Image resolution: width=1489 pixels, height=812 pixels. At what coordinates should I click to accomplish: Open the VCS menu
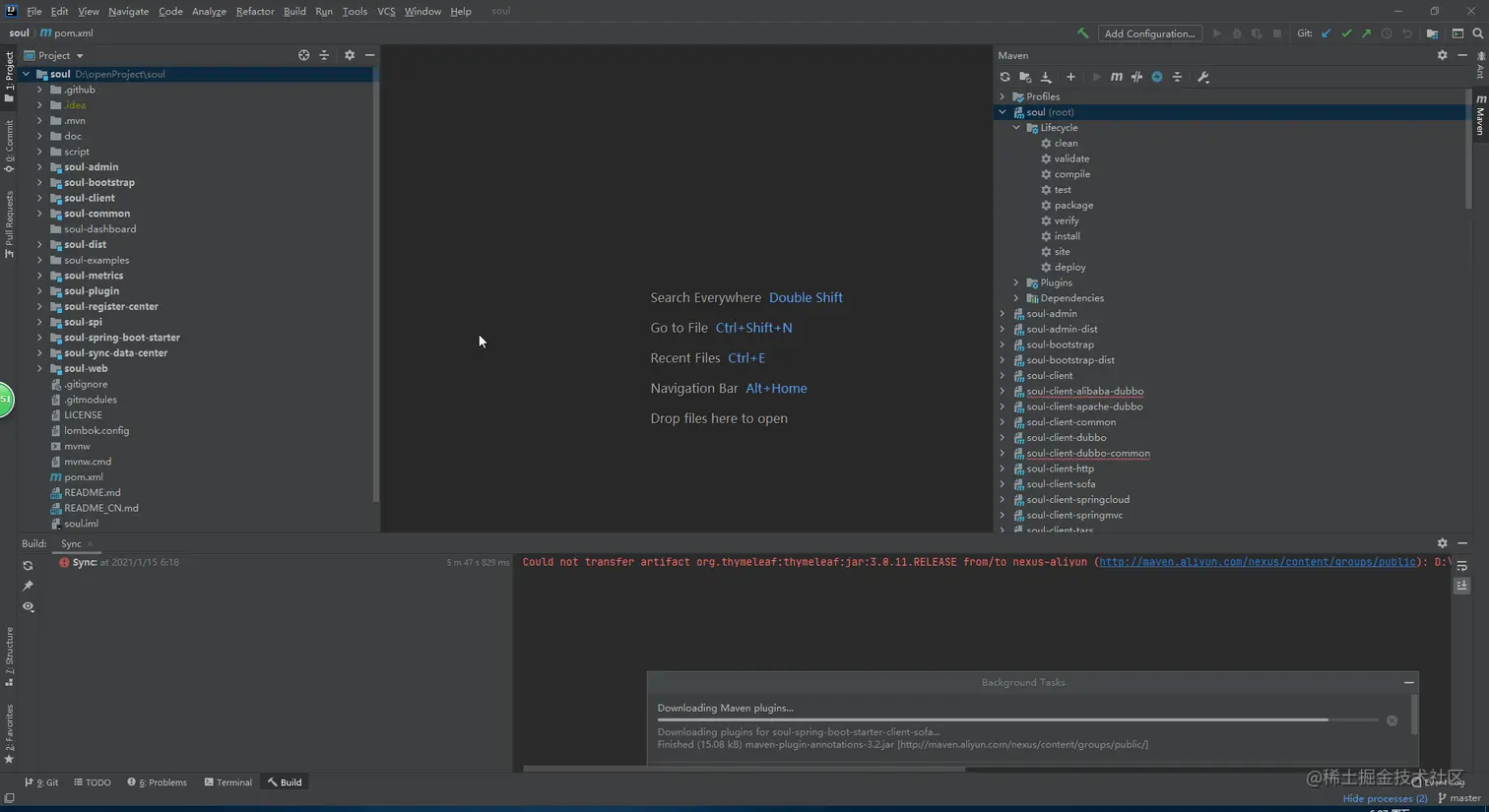tap(386, 11)
